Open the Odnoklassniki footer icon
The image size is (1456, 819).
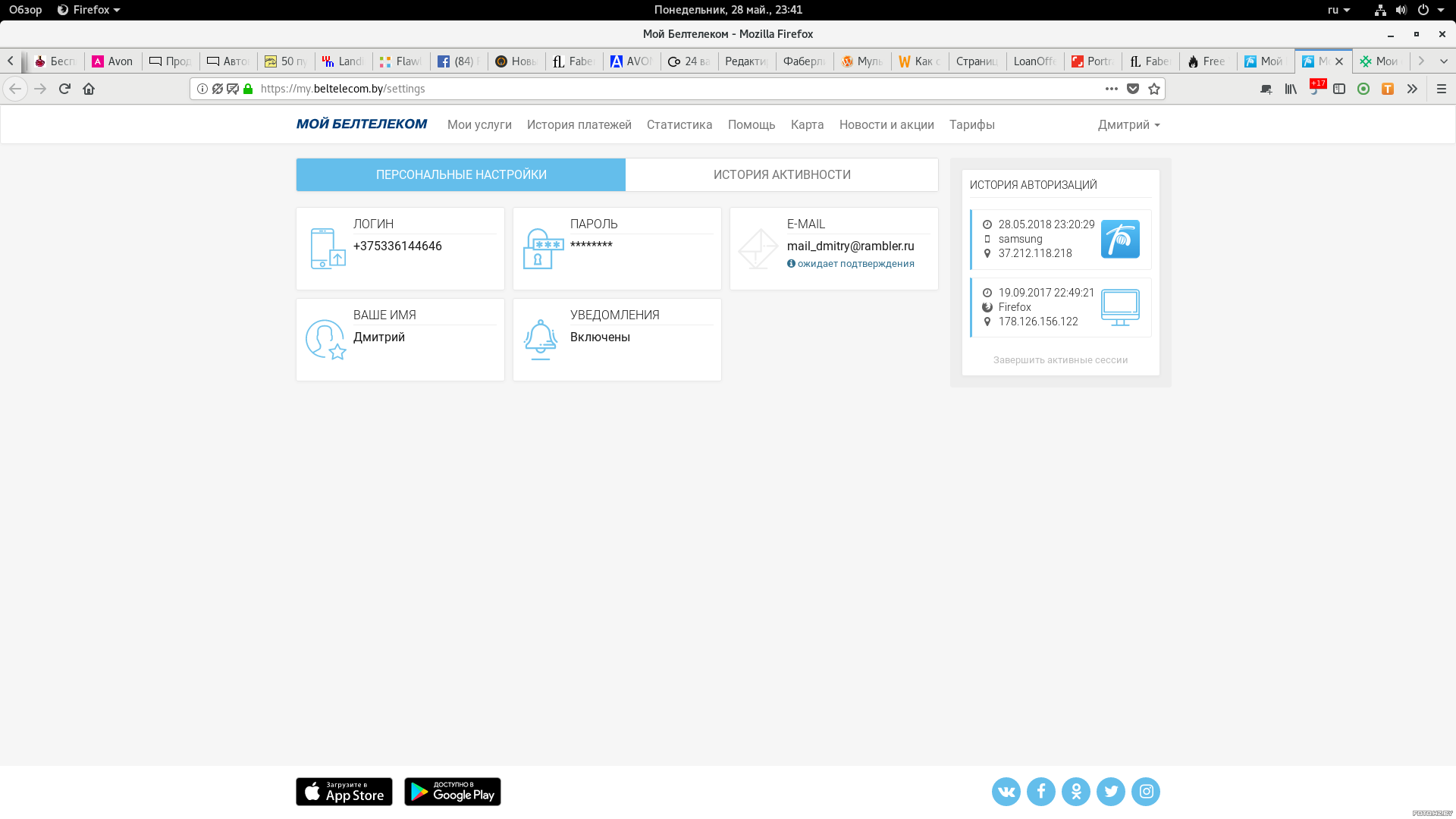[x=1076, y=792]
